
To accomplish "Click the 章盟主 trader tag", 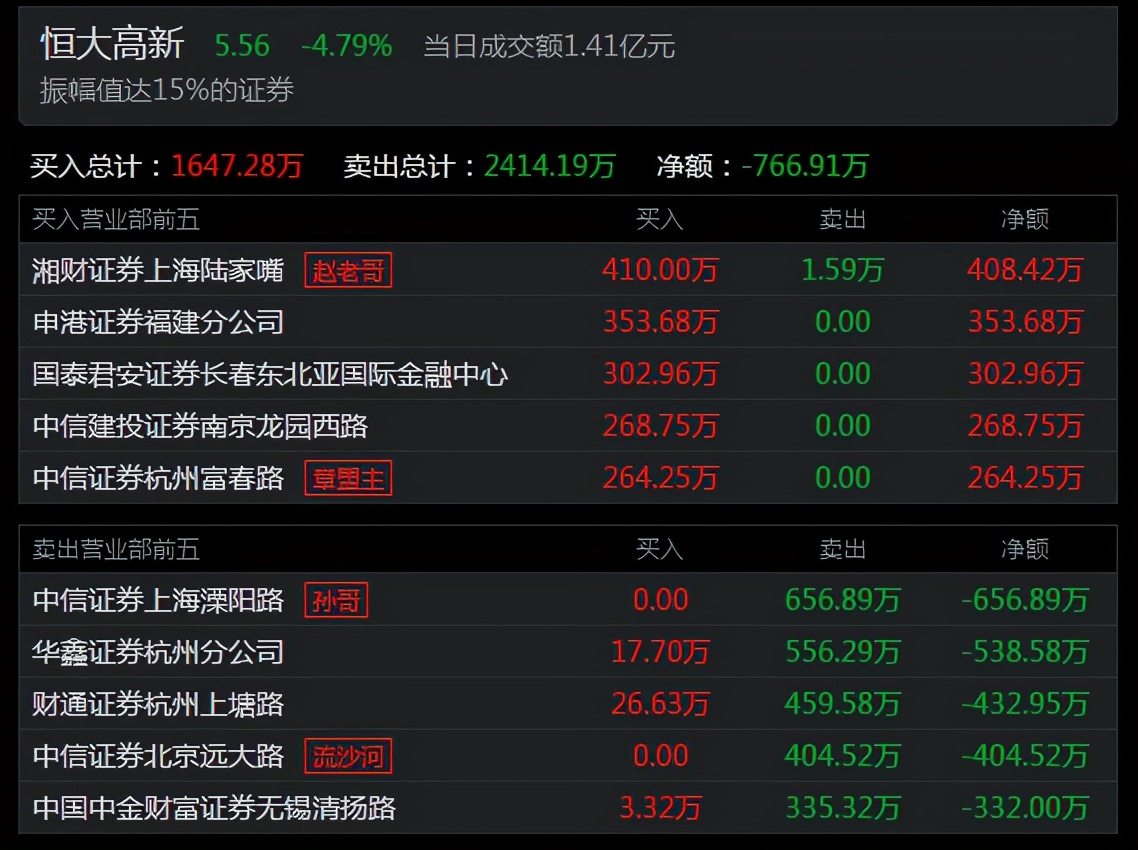I will point(348,478).
